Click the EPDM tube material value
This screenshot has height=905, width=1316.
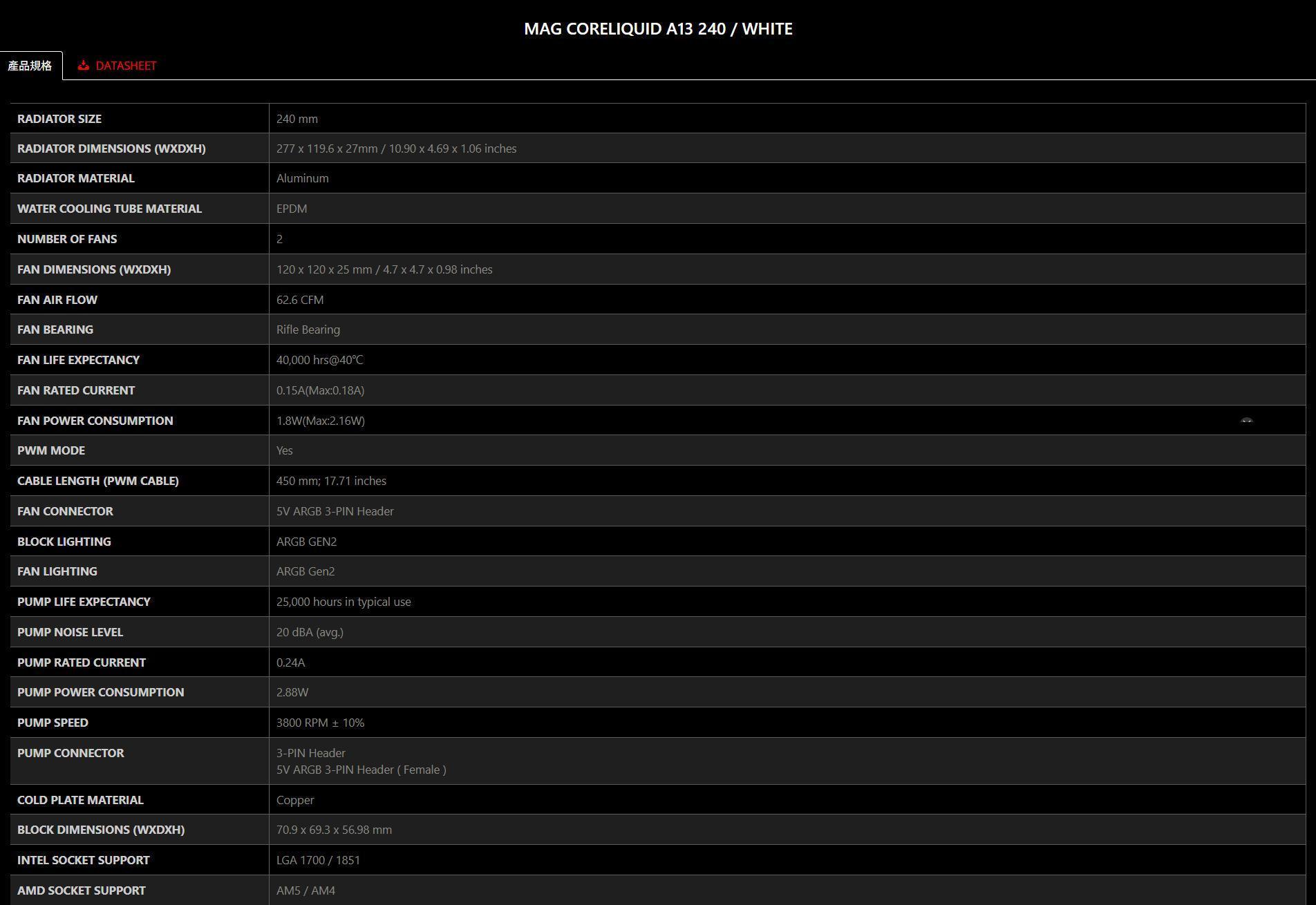292,209
